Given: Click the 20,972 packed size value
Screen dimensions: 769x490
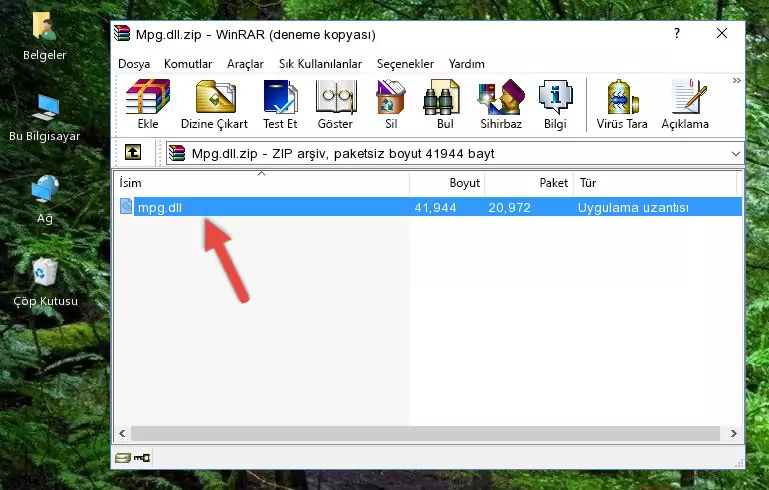Looking at the screenshot, I should (x=509, y=207).
